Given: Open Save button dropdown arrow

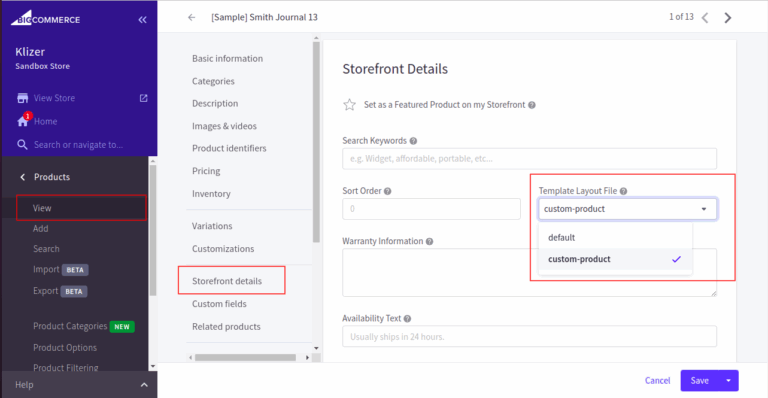Looking at the screenshot, I should 728,380.
